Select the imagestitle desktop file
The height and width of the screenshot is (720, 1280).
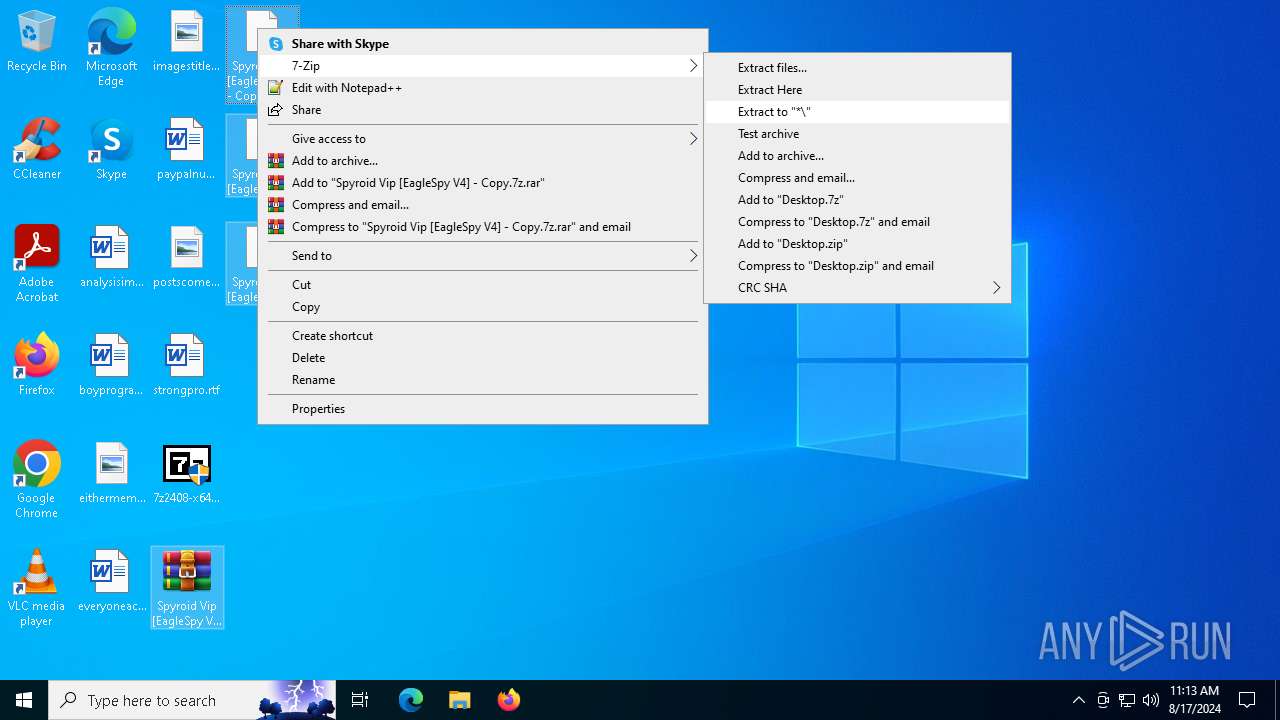[x=186, y=42]
